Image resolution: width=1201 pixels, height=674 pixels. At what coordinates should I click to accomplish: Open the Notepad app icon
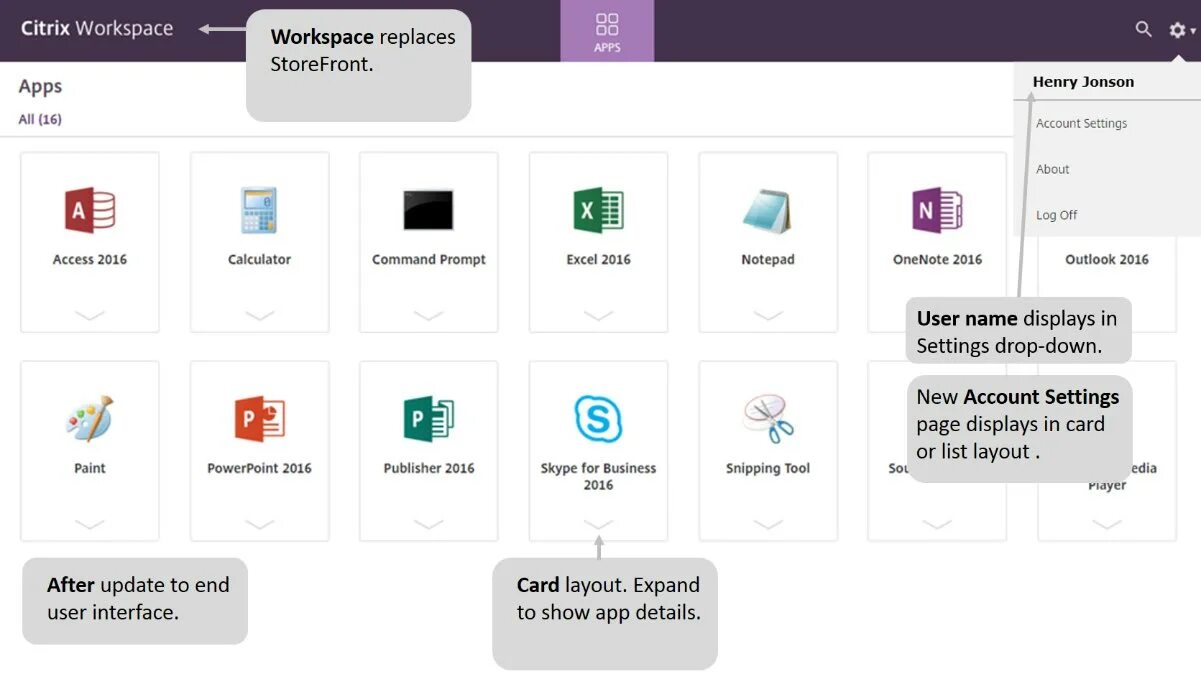(x=767, y=211)
